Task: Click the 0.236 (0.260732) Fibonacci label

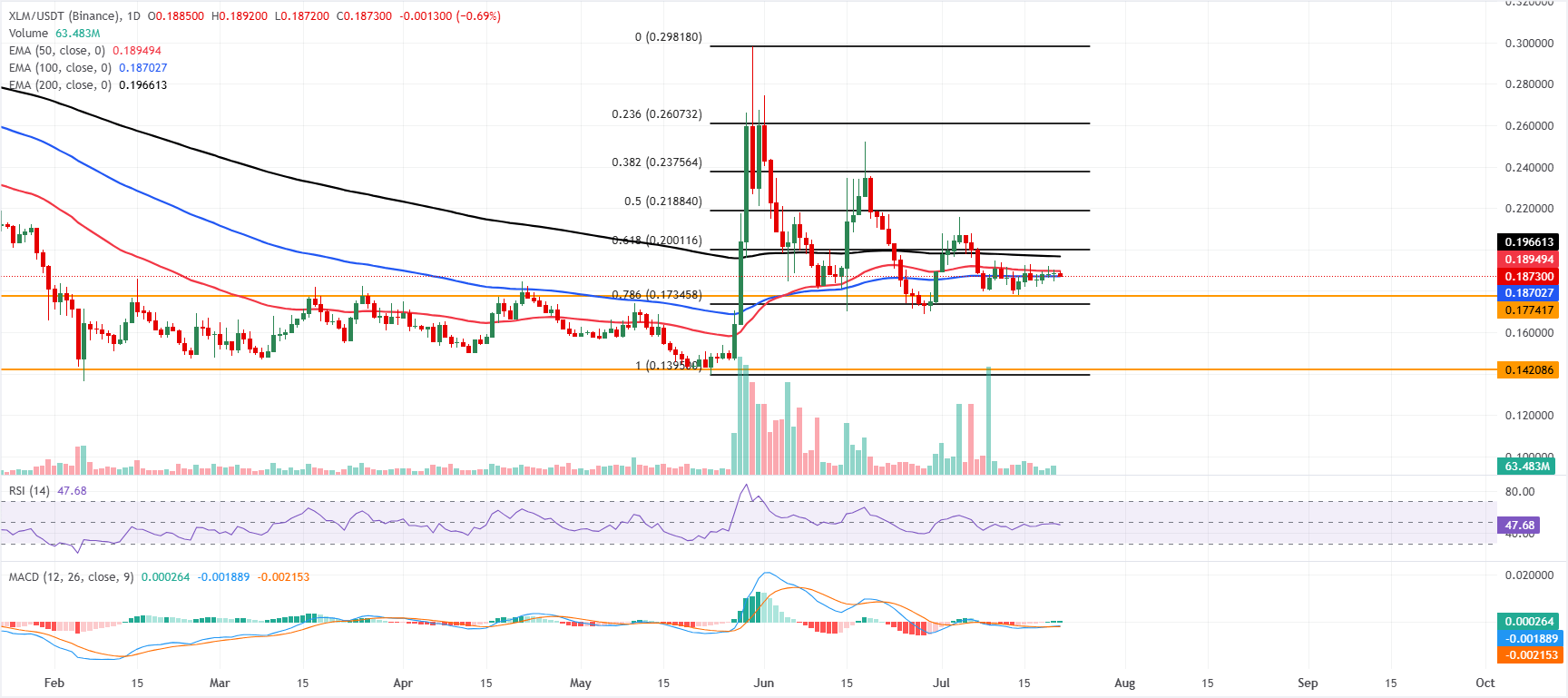Action: 657,115
